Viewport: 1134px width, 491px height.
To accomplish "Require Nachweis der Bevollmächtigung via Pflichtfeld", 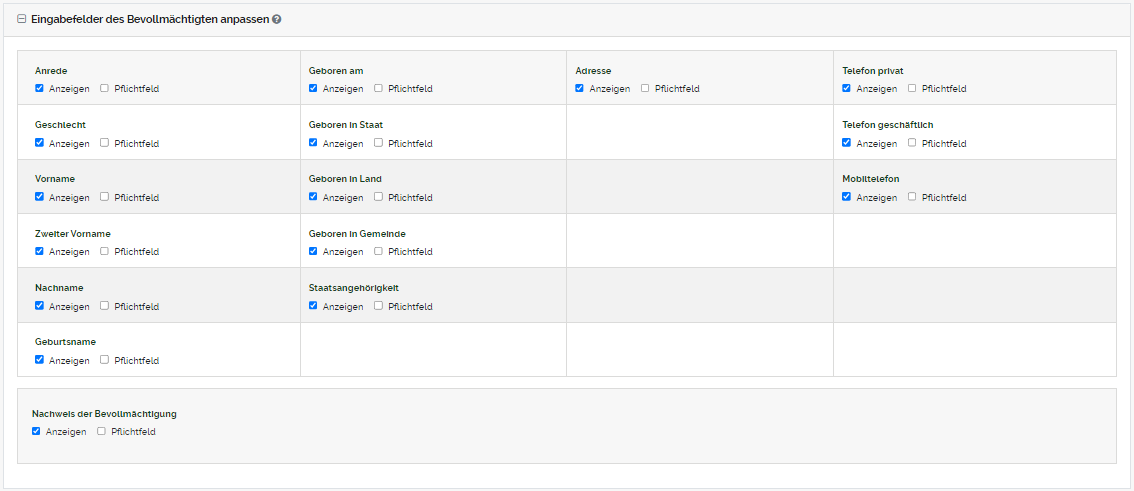I will coord(102,431).
